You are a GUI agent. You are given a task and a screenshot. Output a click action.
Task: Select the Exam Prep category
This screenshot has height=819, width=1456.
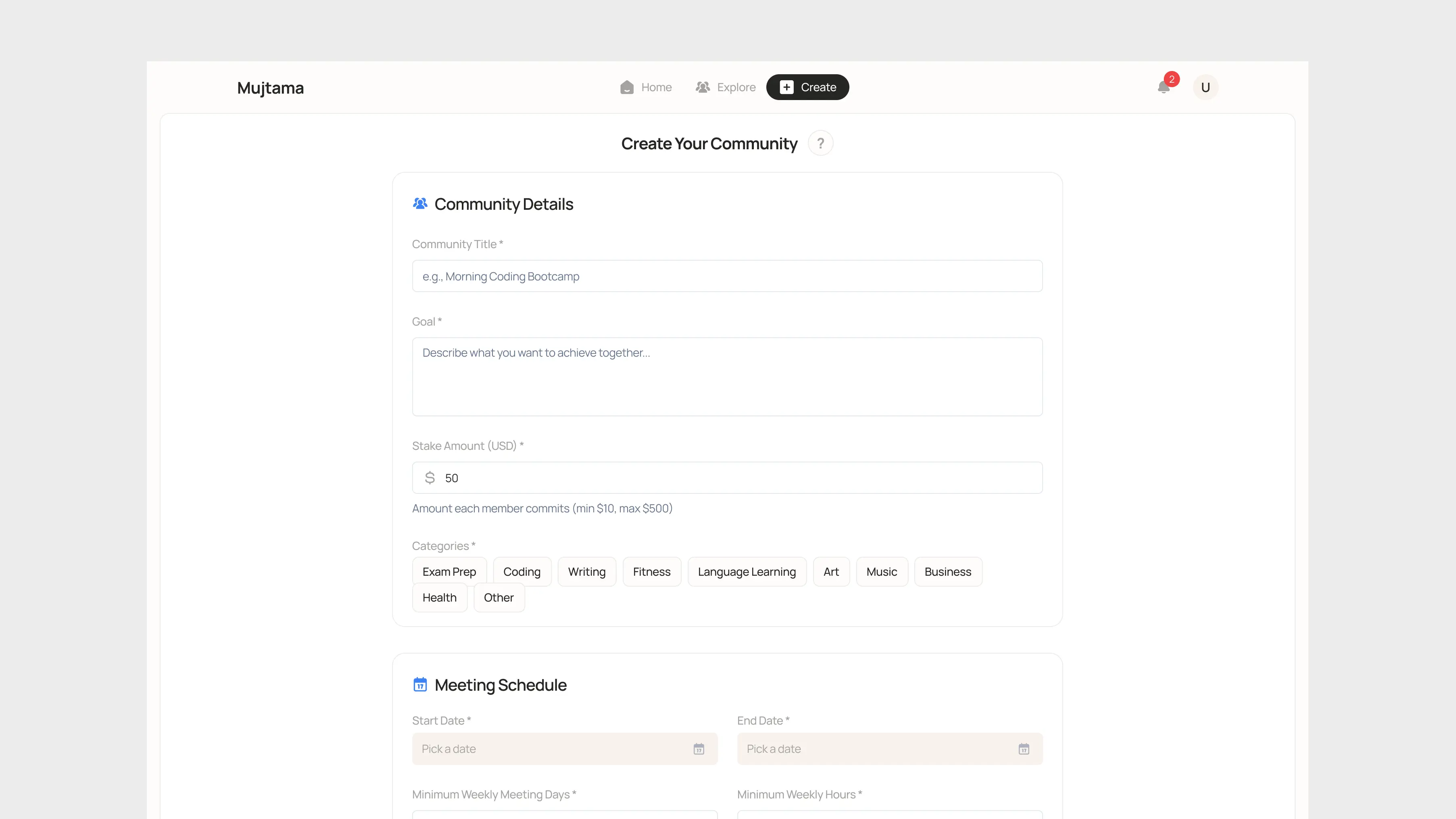(x=449, y=572)
